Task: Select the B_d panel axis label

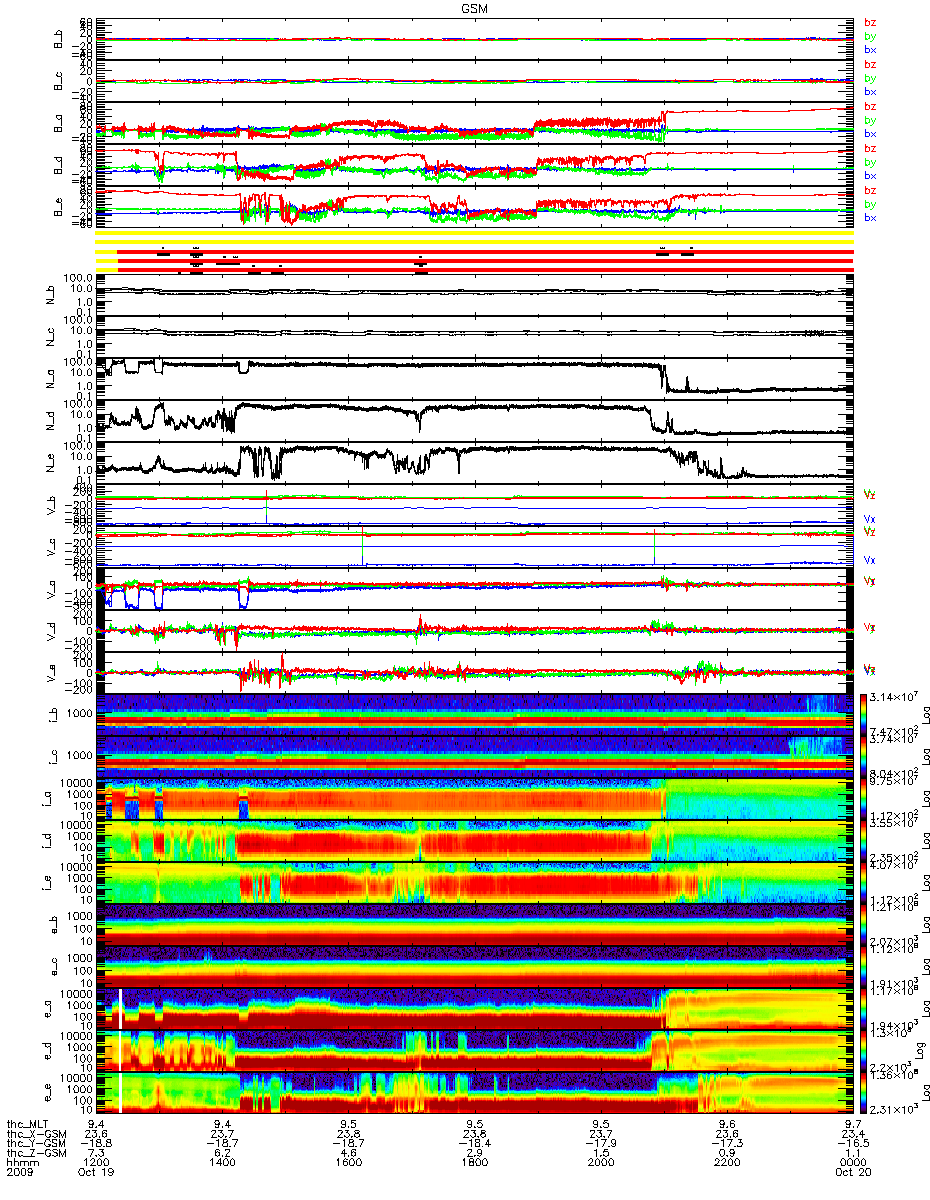Action: coord(57,165)
